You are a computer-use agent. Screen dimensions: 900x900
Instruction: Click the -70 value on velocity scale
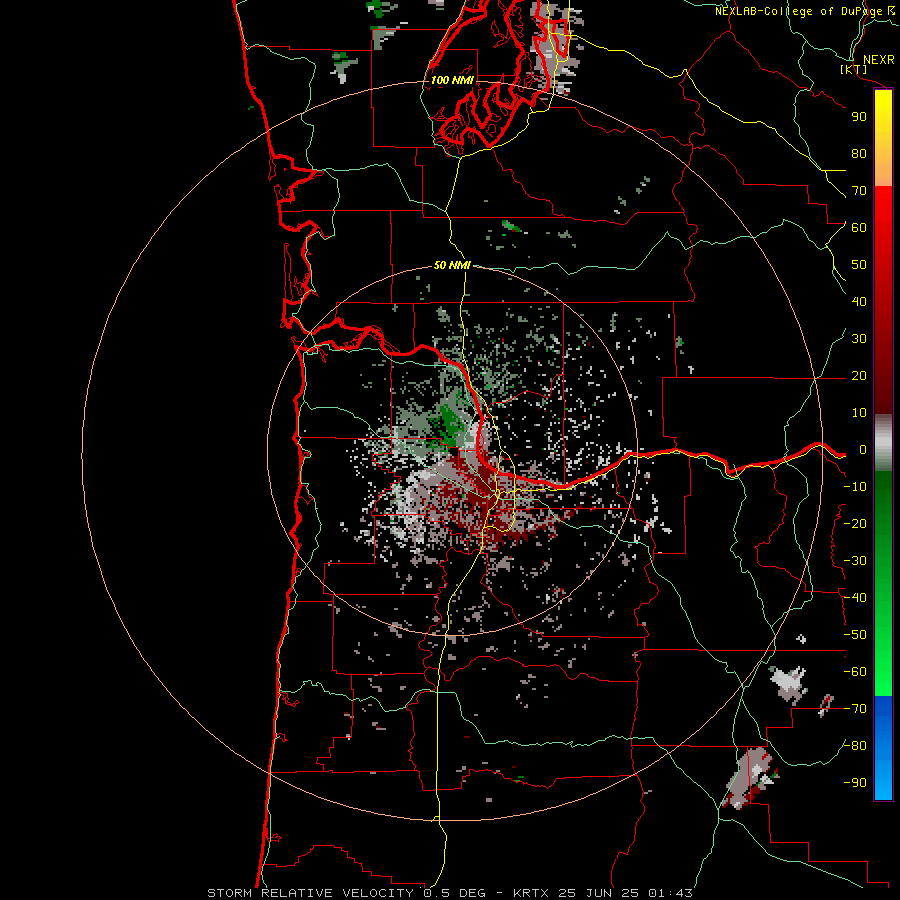click(x=855, y=709)
